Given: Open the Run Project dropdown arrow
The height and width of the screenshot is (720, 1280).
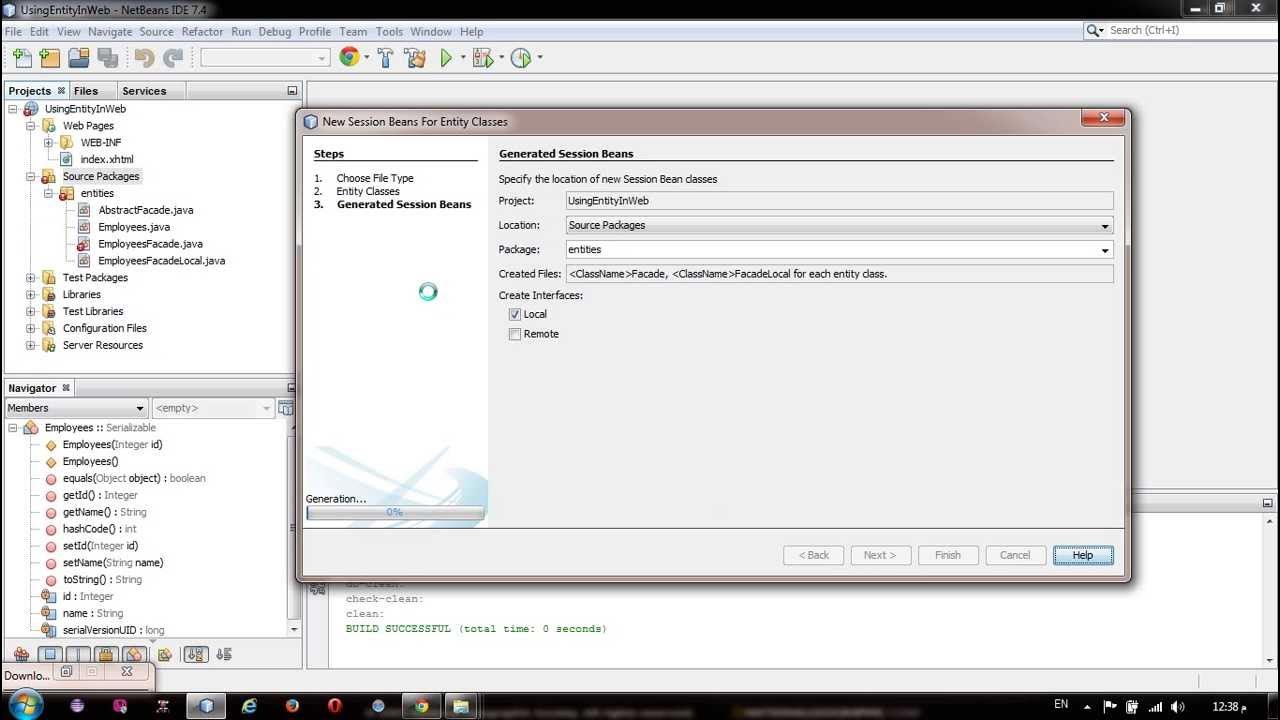Looking at the screenshot, I should click(x=463, y=58).
